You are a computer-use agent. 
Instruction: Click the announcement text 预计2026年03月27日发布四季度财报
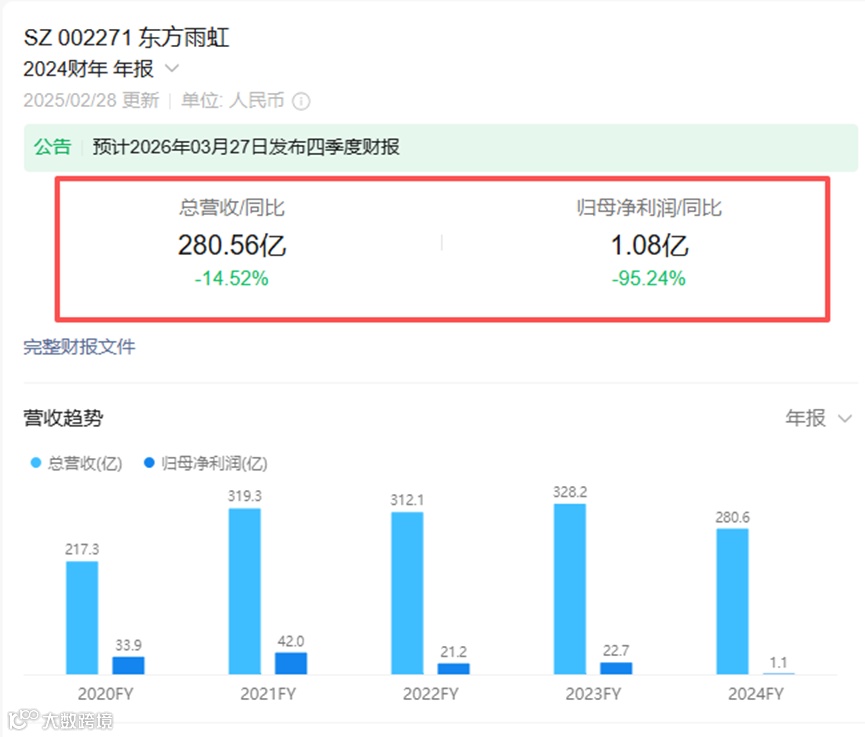tap(246, 147)
